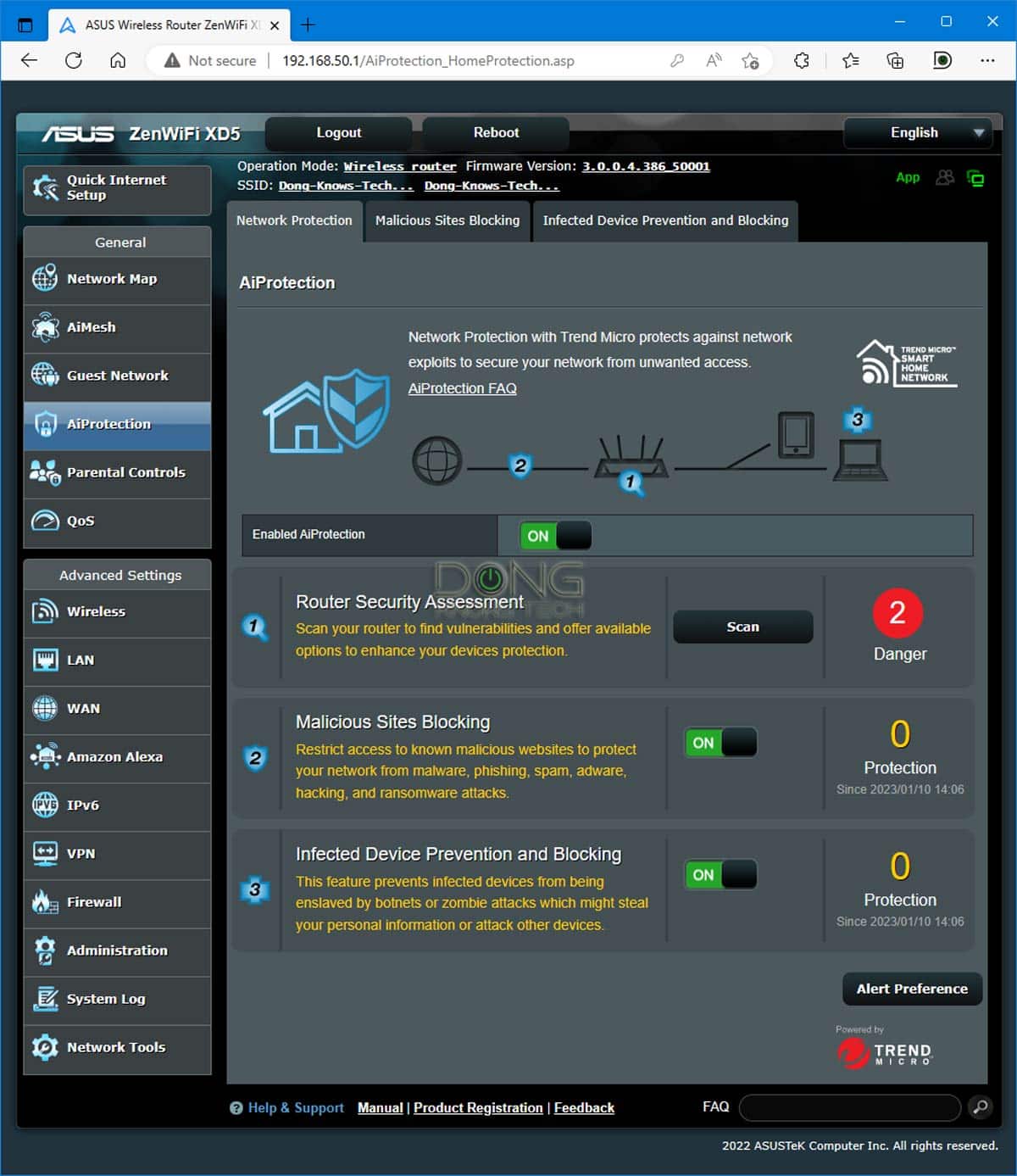Viewport: 1017px width, 1176px height.
Task: Select the AiProtection lock icon
Action: tap(45, 423)
